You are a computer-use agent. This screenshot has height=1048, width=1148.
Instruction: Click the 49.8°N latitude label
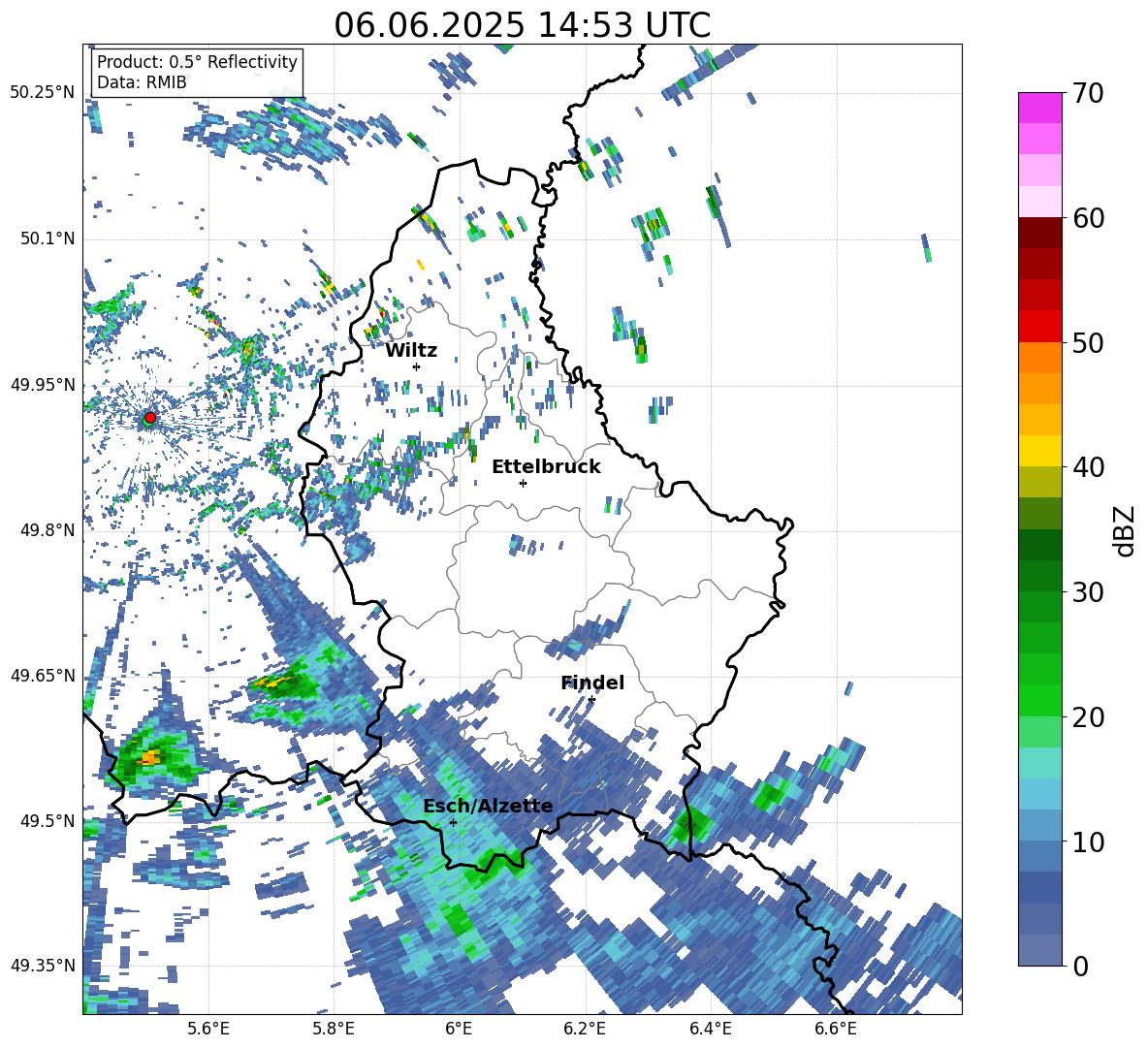(47, 530)
